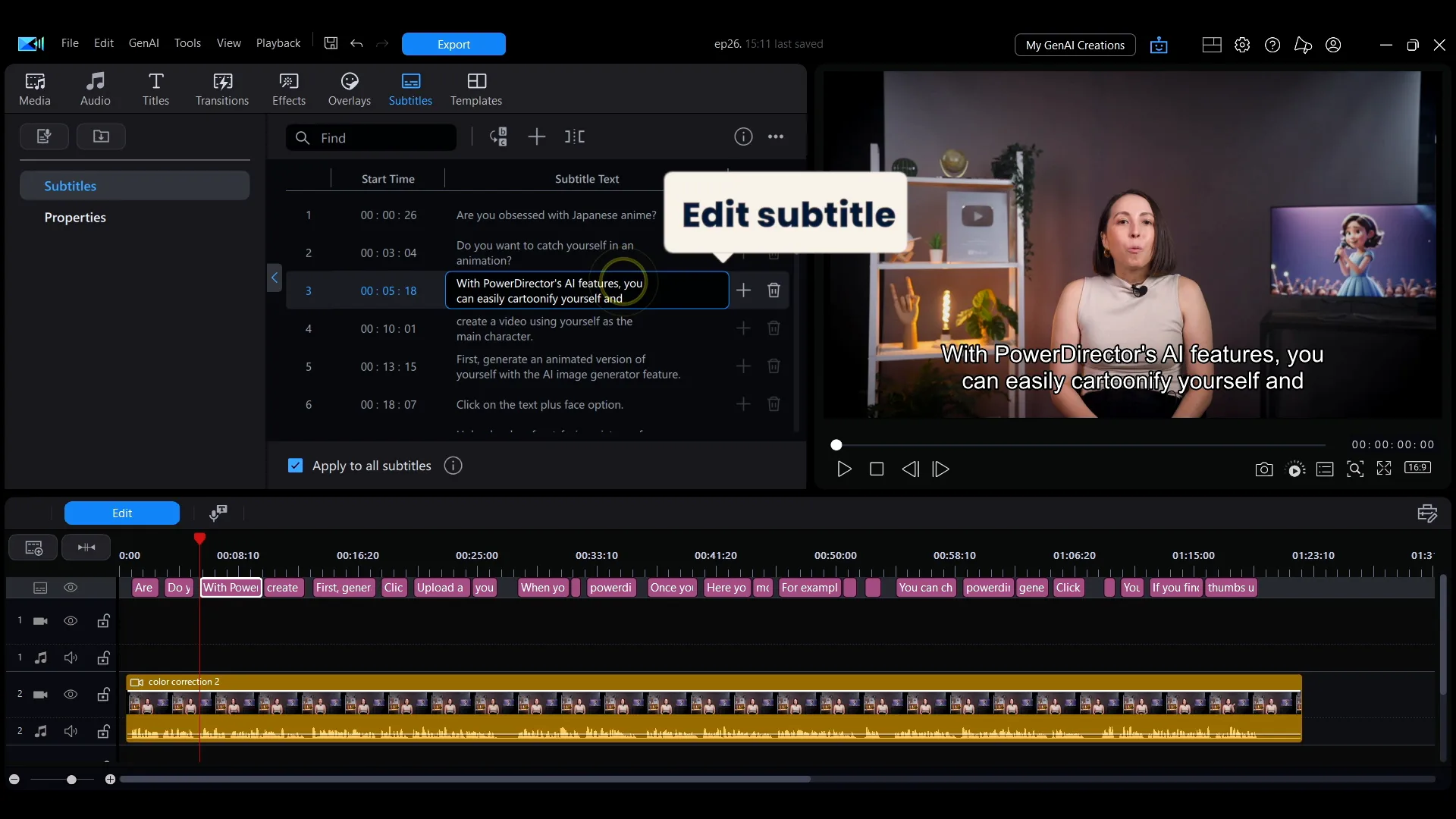
Task: Open the 16:9 aspect ratio dropdown
Action: point(1418,468)
